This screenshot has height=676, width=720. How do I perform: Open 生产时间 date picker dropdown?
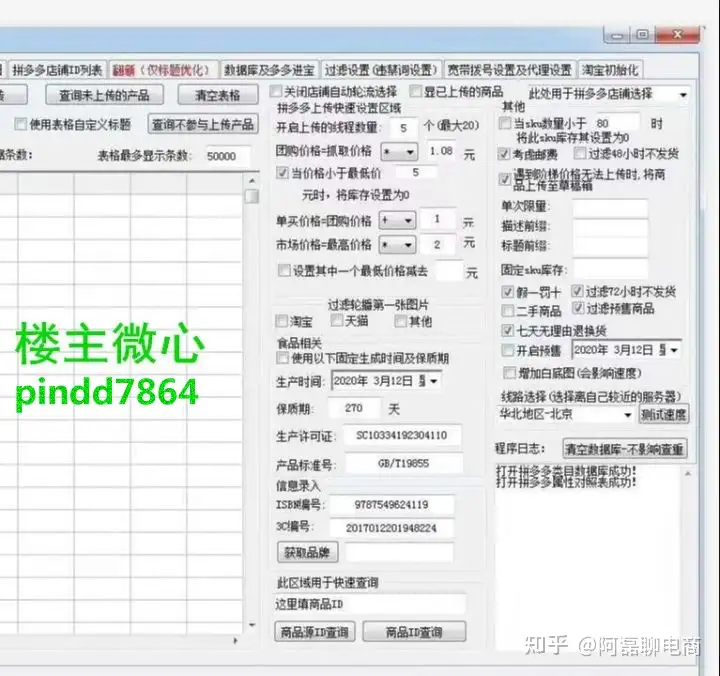point(434,381)
